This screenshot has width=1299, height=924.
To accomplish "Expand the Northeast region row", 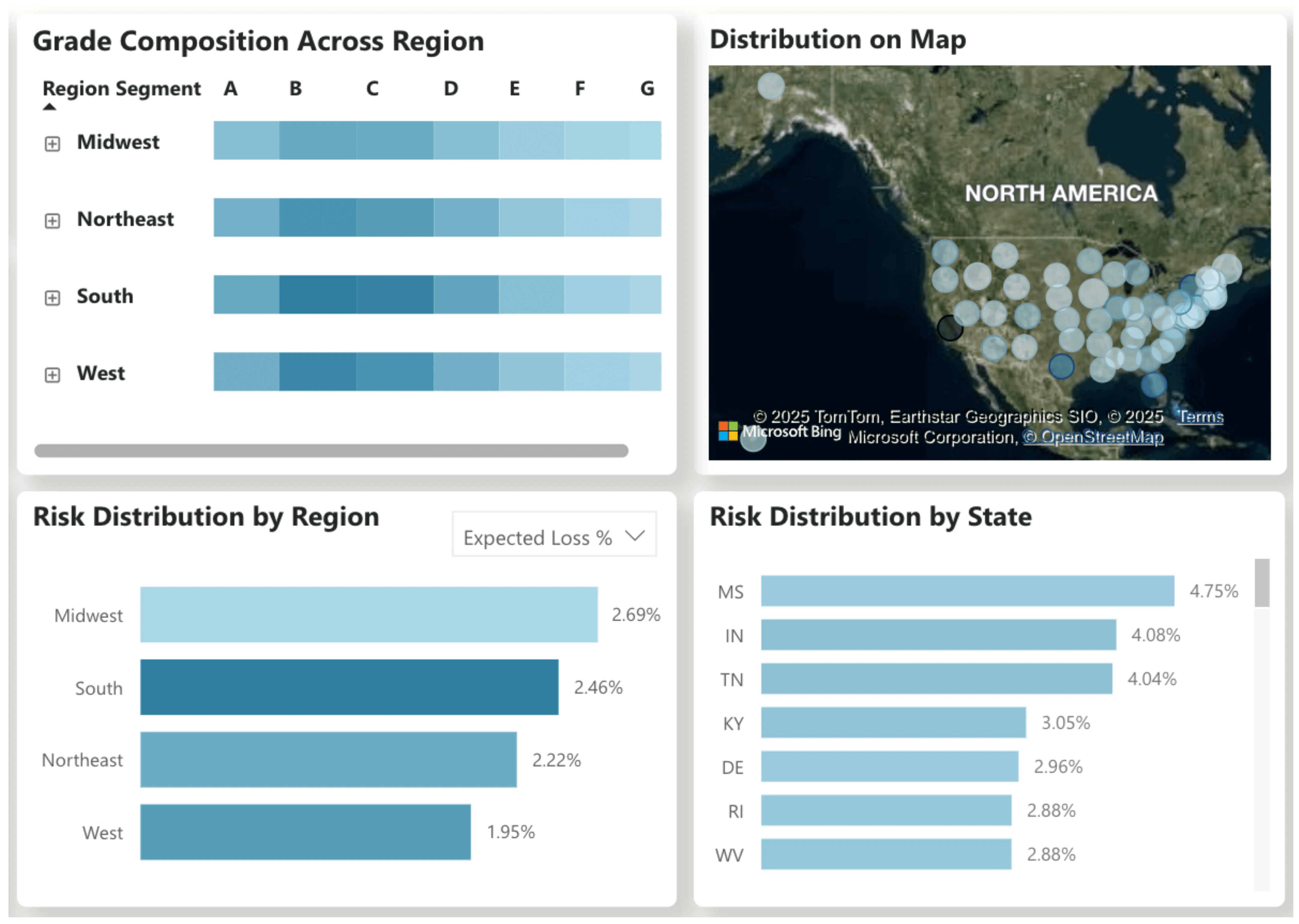I will (52, 221).
